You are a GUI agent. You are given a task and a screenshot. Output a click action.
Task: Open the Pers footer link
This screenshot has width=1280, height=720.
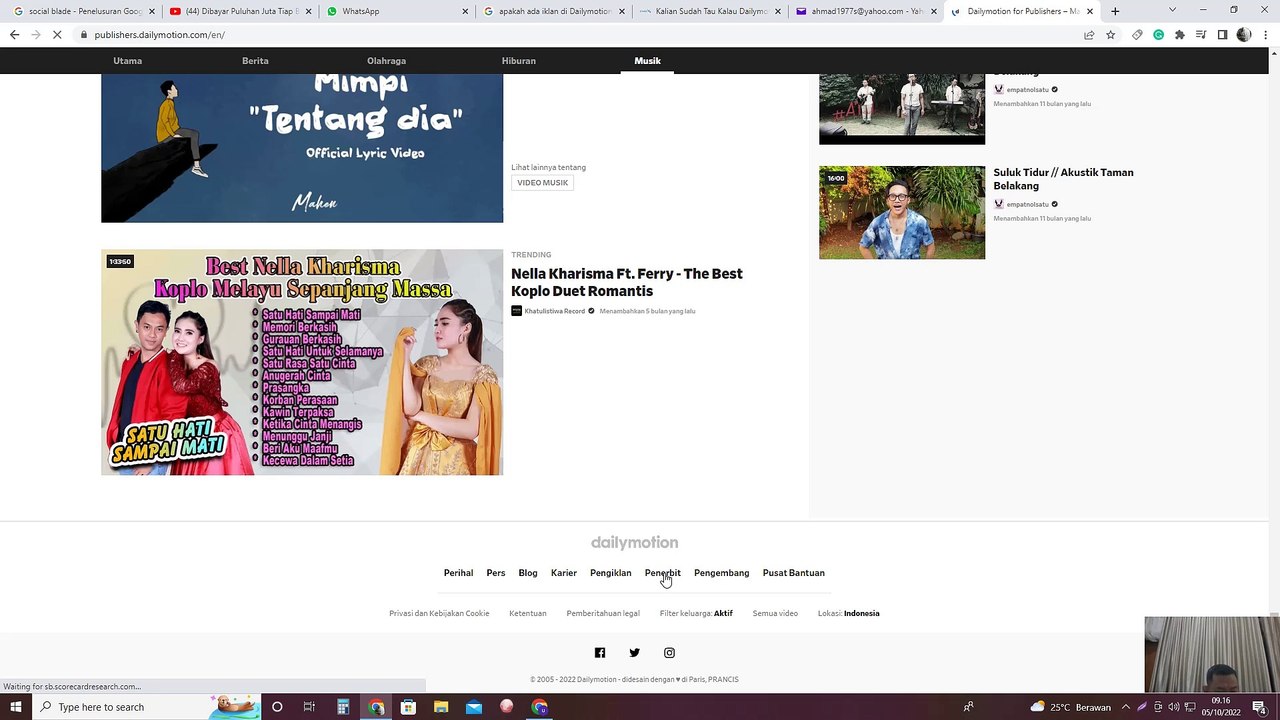496,573
